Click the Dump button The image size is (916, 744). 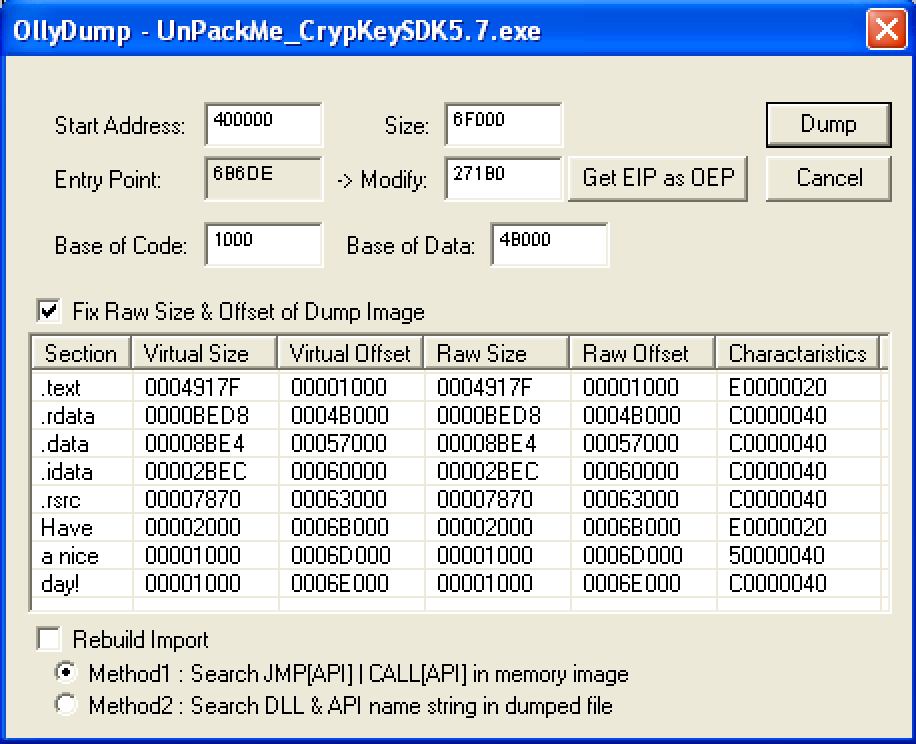click(x=828, y=124)
